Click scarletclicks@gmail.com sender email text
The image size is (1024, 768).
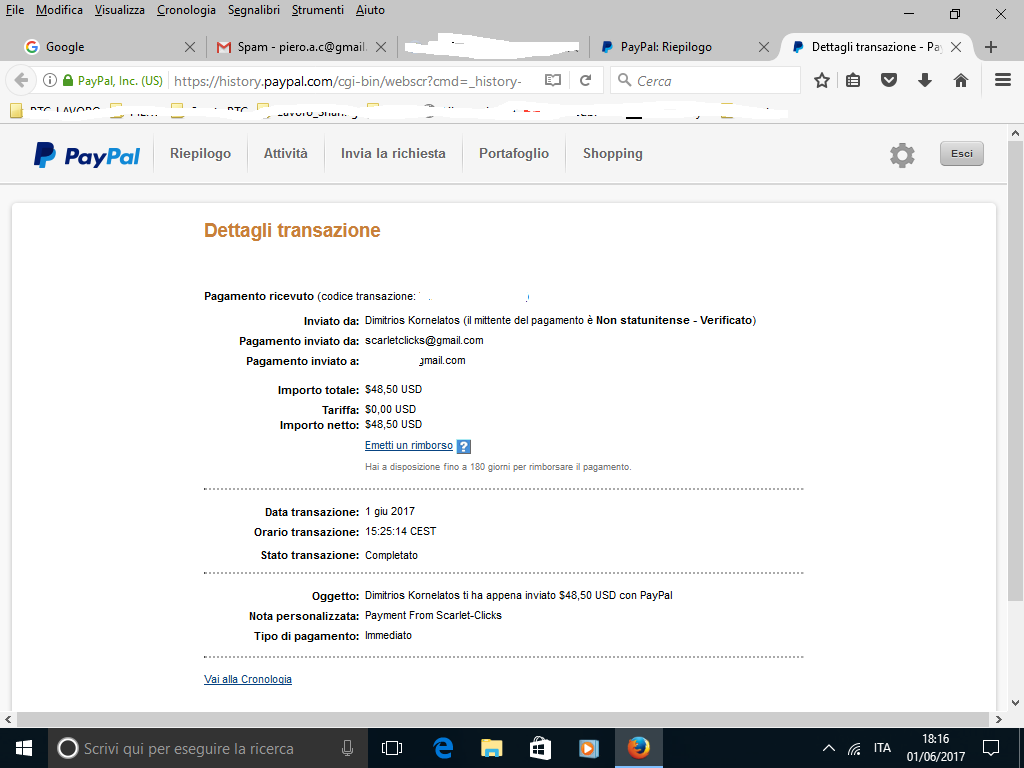pyautogui.click(x=424, y=340)
